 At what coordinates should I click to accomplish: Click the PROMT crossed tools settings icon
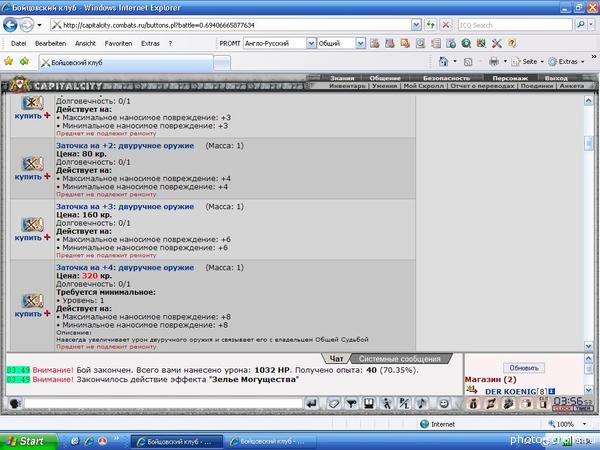497,43
